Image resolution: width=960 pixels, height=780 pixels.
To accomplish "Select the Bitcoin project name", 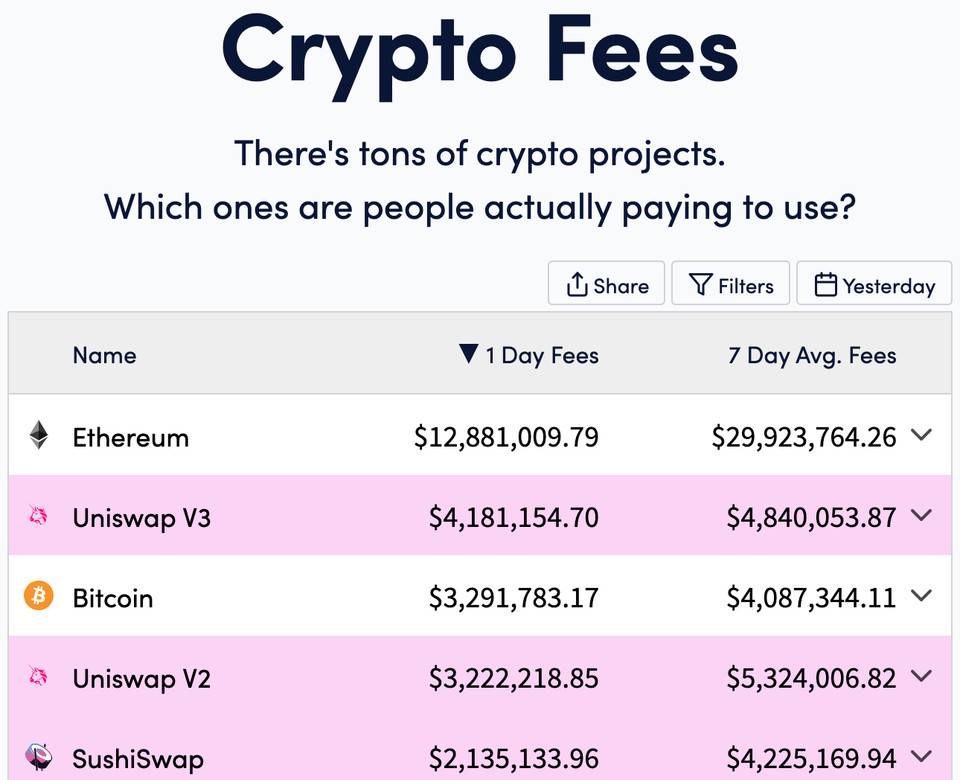I will point(113,598).
